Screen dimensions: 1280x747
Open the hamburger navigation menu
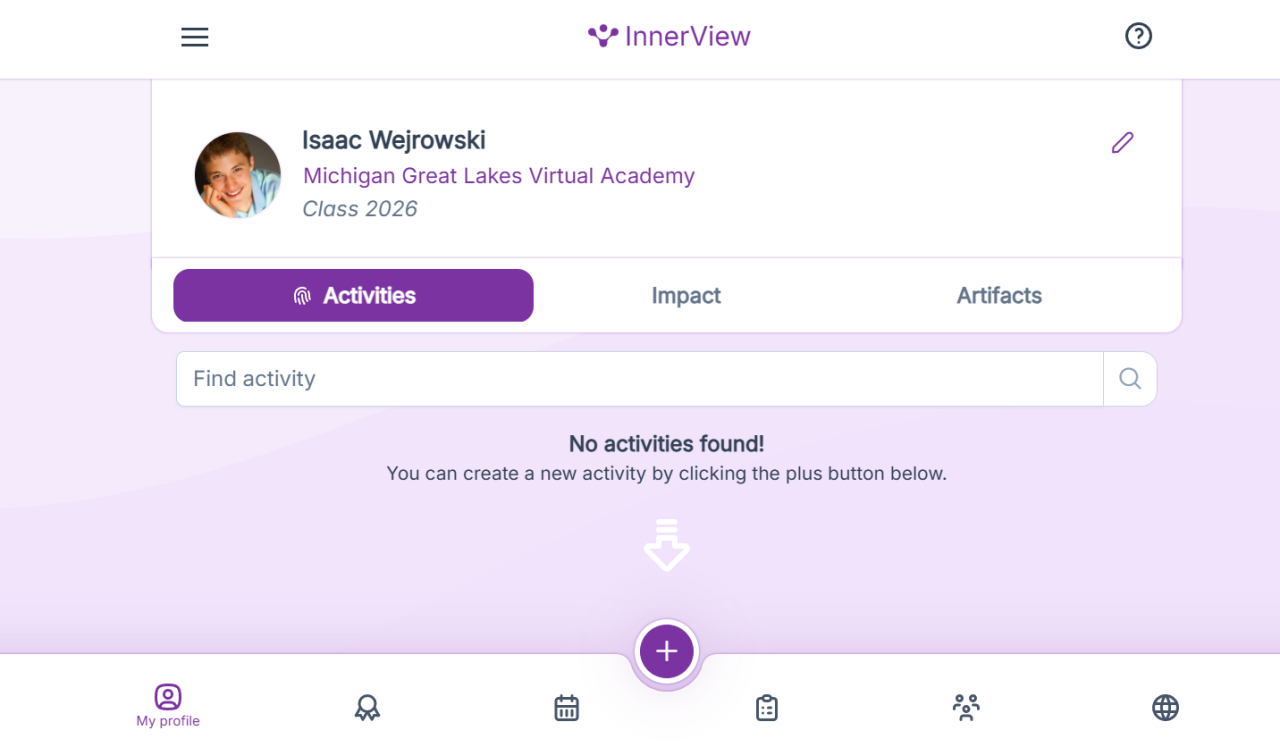(x=195, y=37)
